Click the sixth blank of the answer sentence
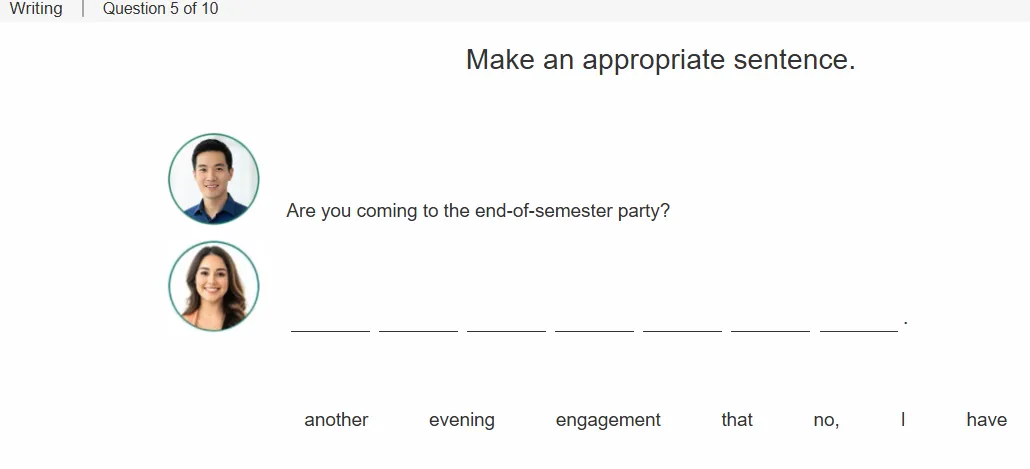The width and height of the screenshot is (1030, 469). tap(771, 322)
